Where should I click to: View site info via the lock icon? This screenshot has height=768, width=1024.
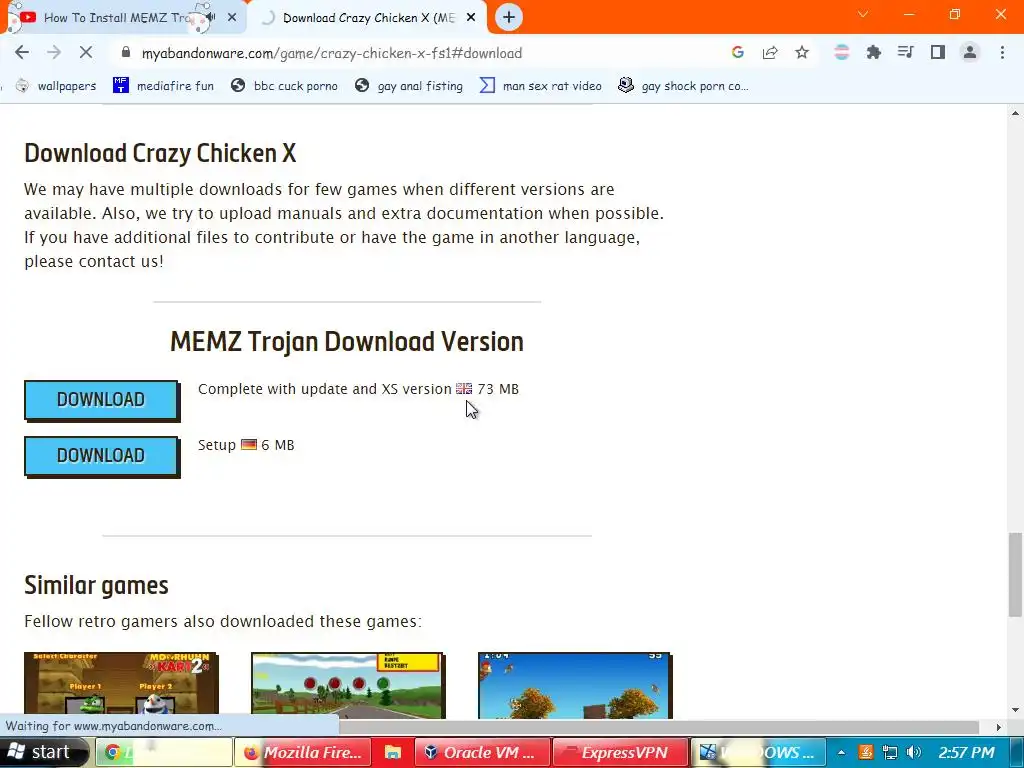click(x=126, y=53)
